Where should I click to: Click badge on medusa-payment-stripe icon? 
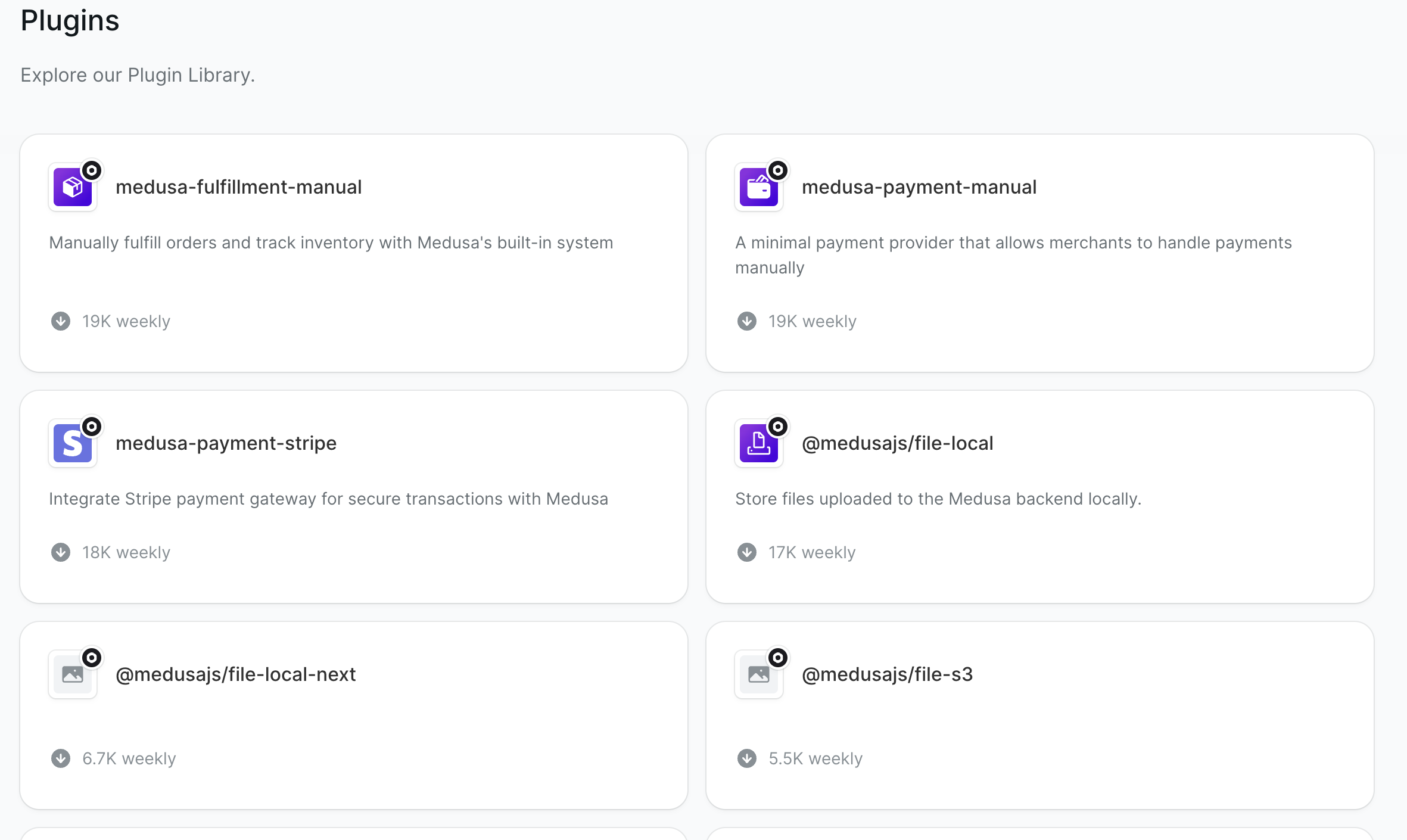pos(92,427)
